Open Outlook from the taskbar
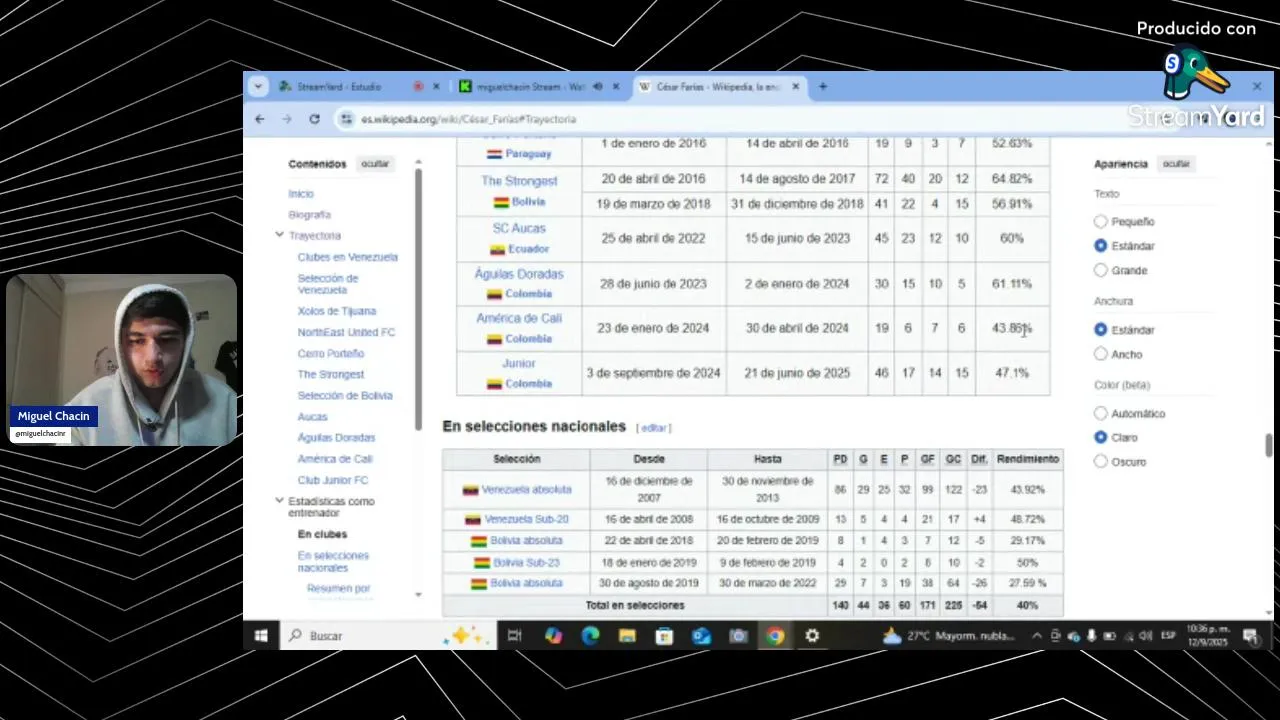 [701, 636]
